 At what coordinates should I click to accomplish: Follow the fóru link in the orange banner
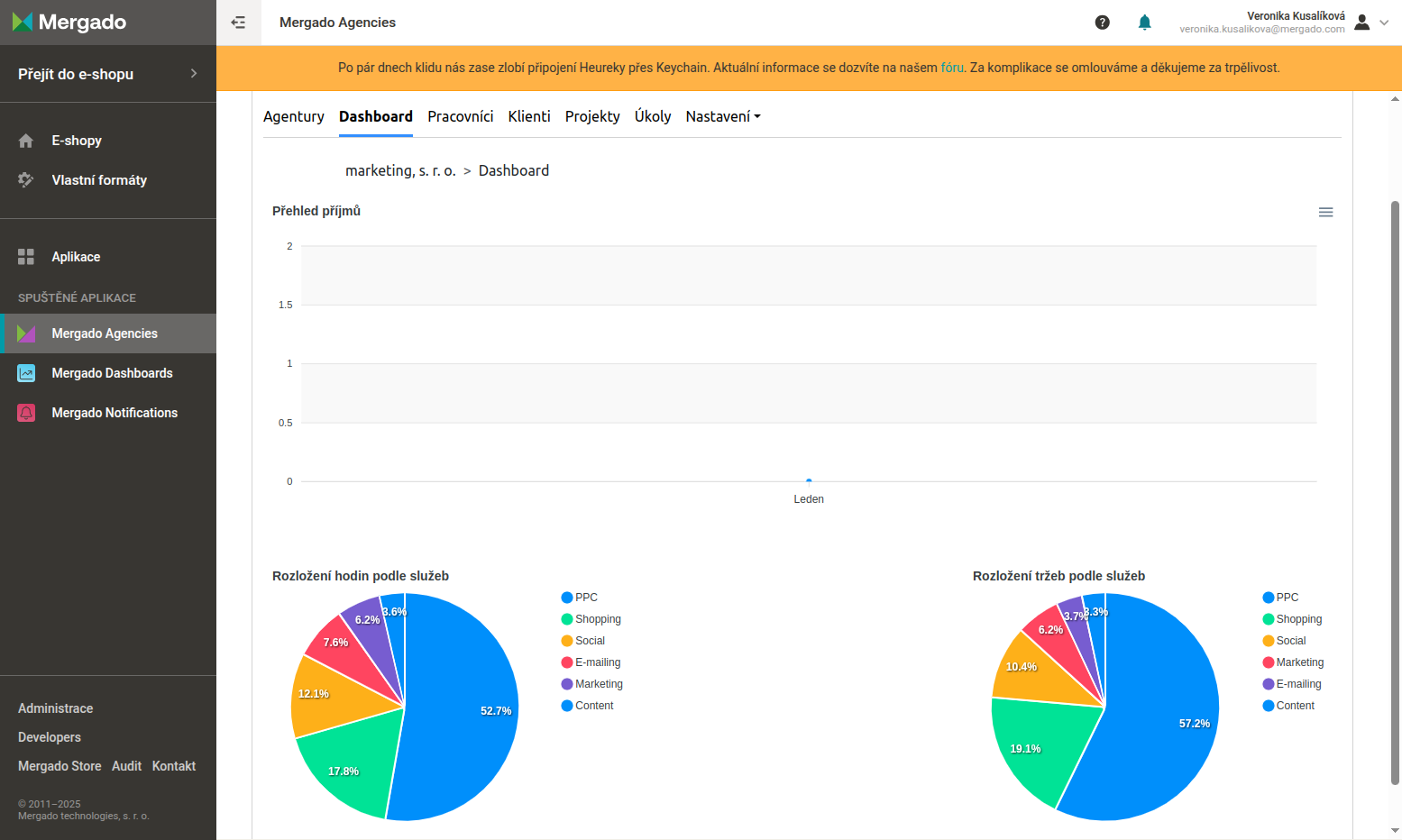coord(952,68)
